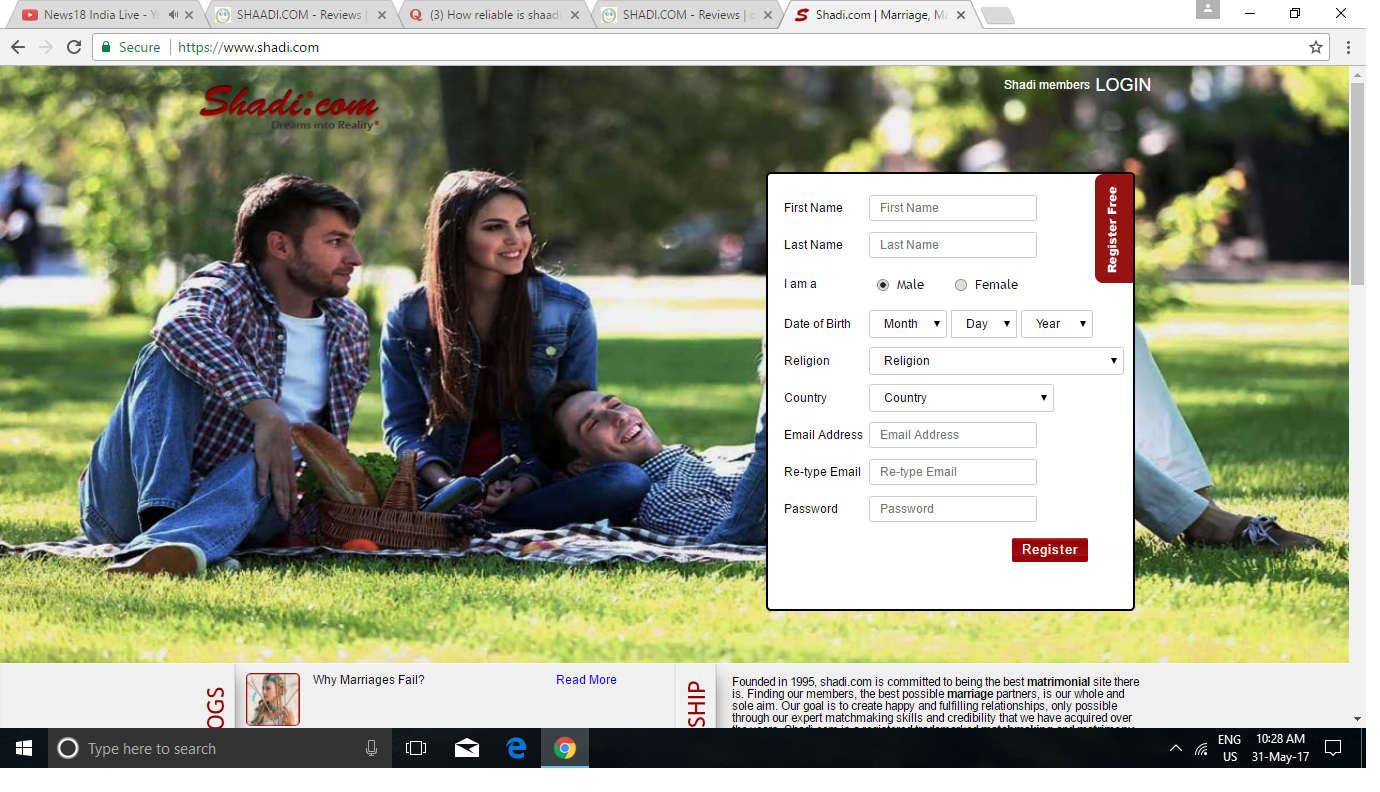1380x792 pixels.
Task: Switch to the News18 India Live tab
Action: coord(100,15)
